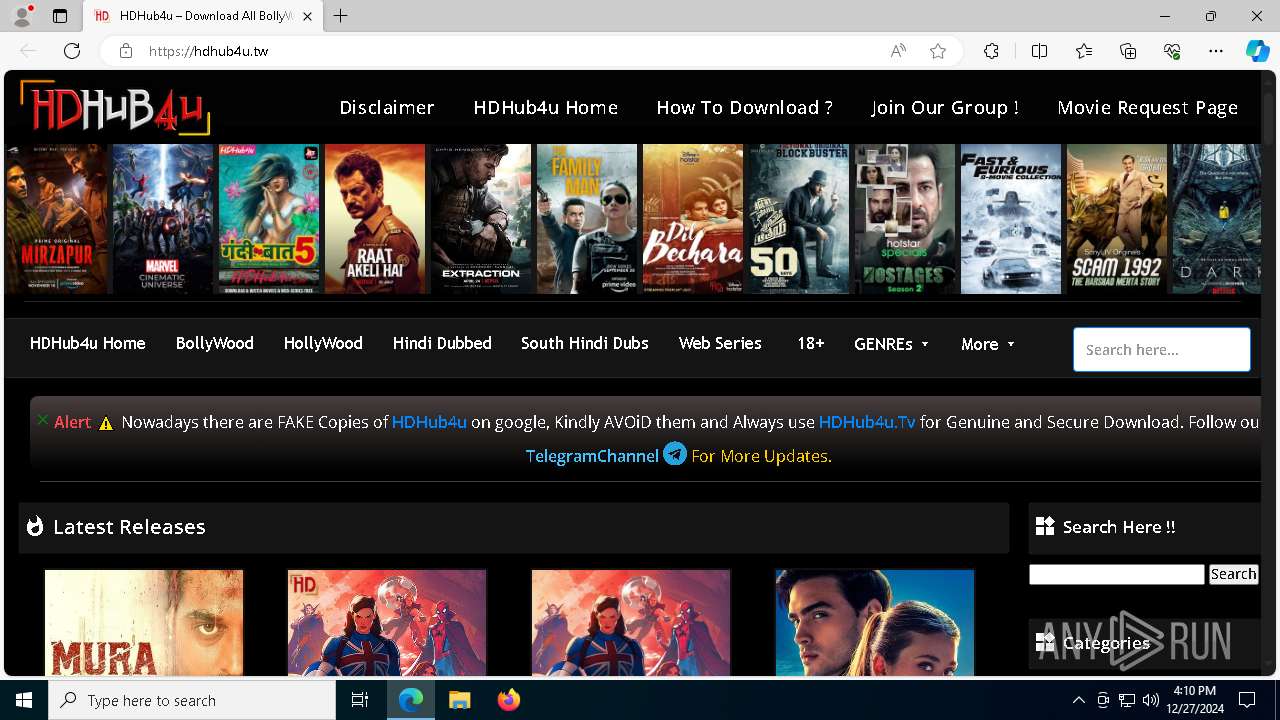Image resolution: width=1280 pixels, height=720 pixels.
Task: Open Task View on taskbar
Action: point(360,700)
